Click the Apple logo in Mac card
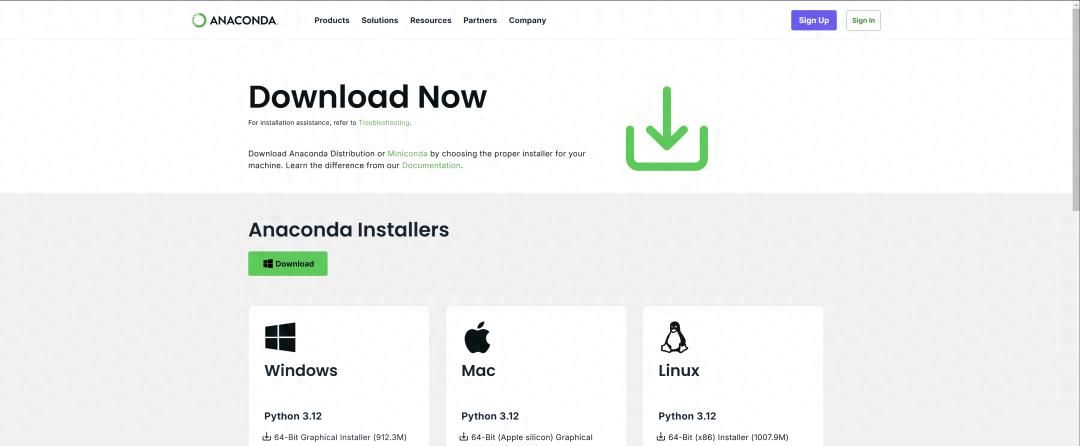This screenshot has height=446, width=1080. pos(477,337)
